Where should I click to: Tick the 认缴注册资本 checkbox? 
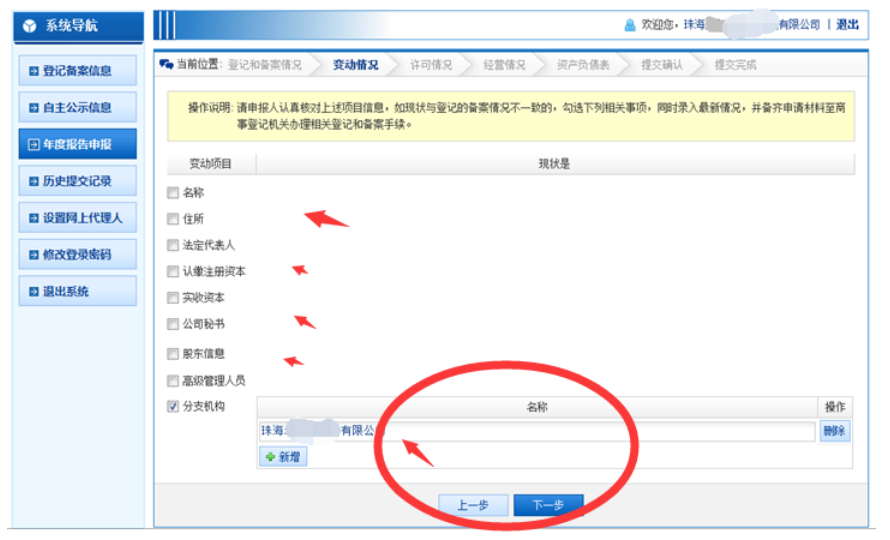click(x=173, y=271)
